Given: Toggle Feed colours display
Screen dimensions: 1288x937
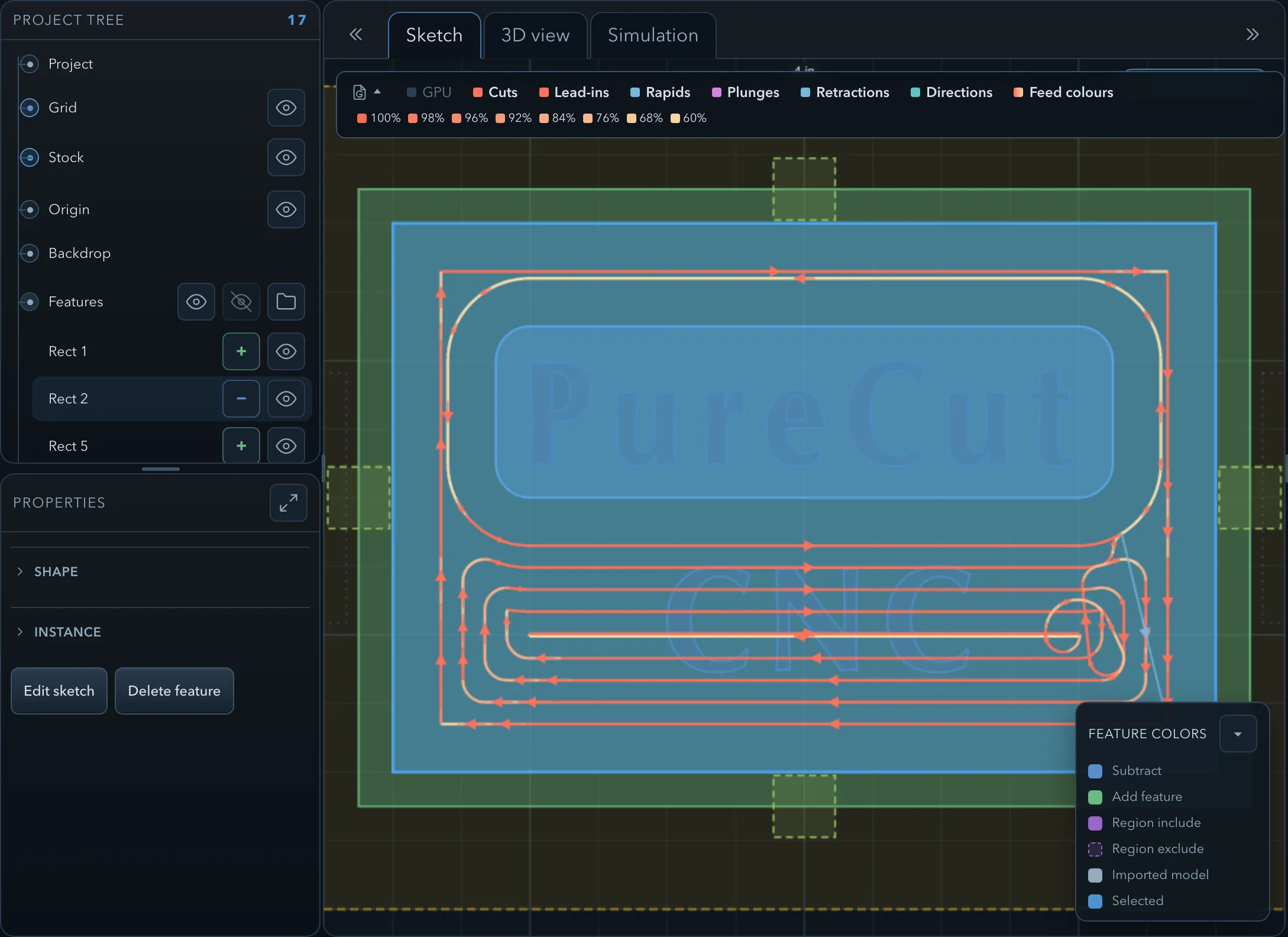Looking at the screenshot, I should click(1063, 92).
